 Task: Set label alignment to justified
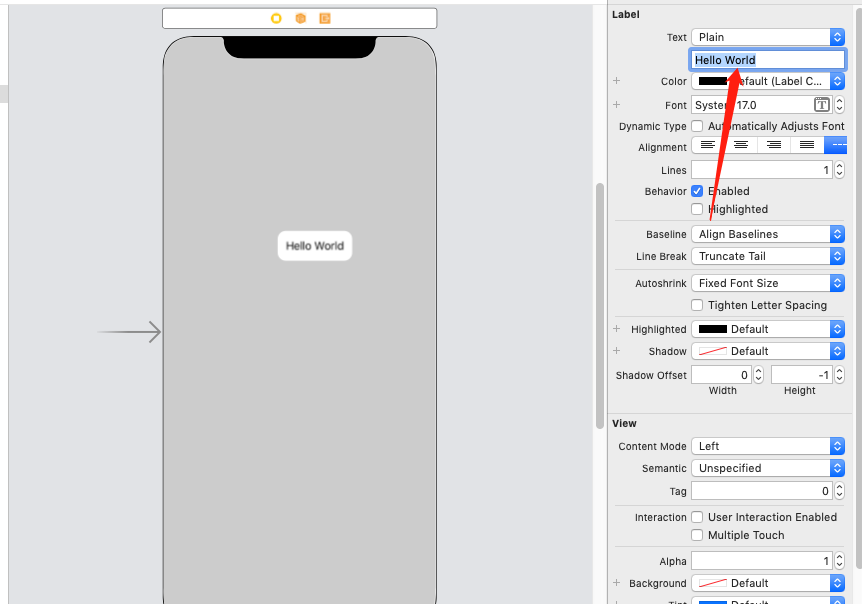pyautogui.click(x=807, y=145)
